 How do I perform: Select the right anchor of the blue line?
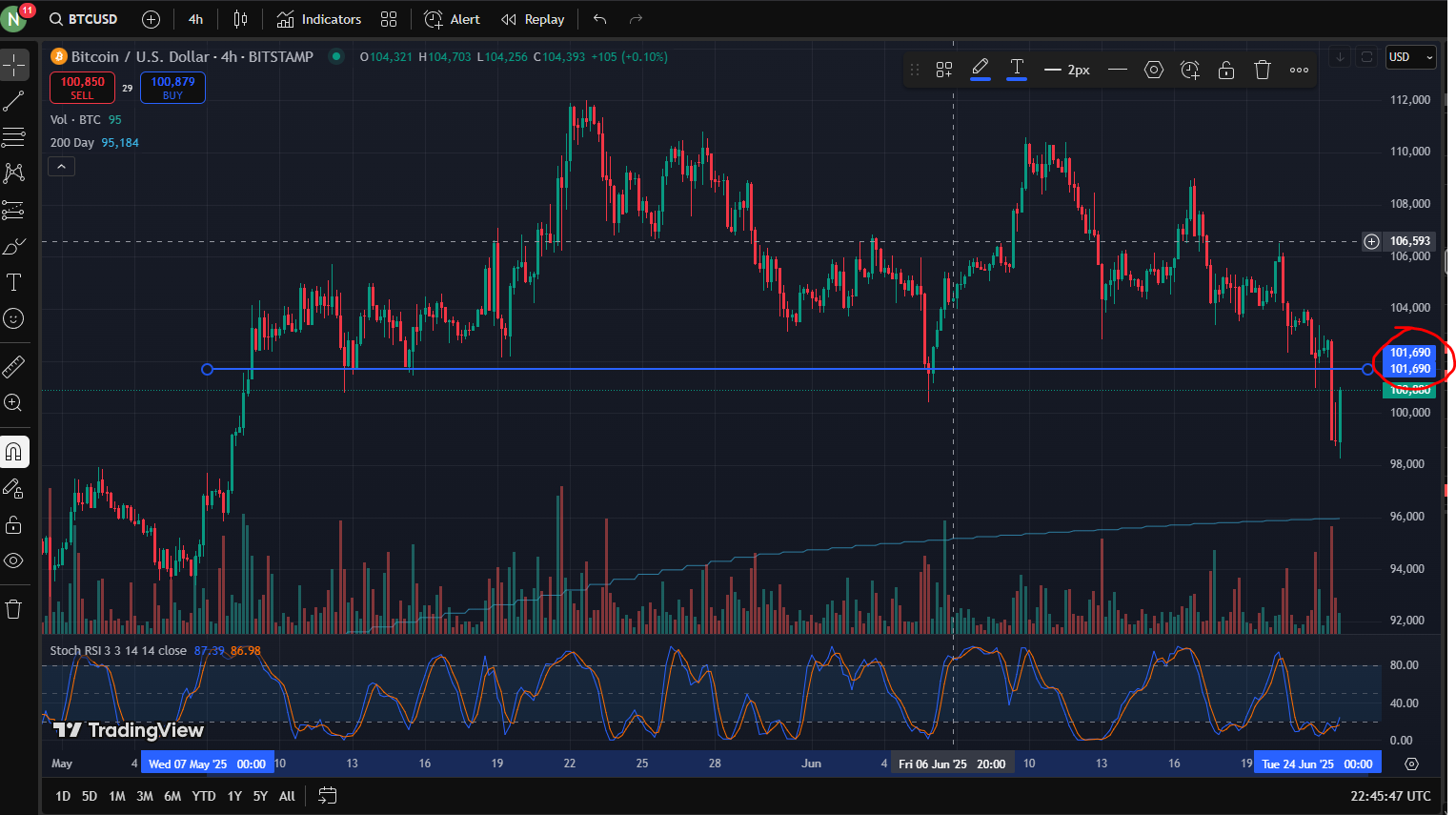pos(1367,369)
